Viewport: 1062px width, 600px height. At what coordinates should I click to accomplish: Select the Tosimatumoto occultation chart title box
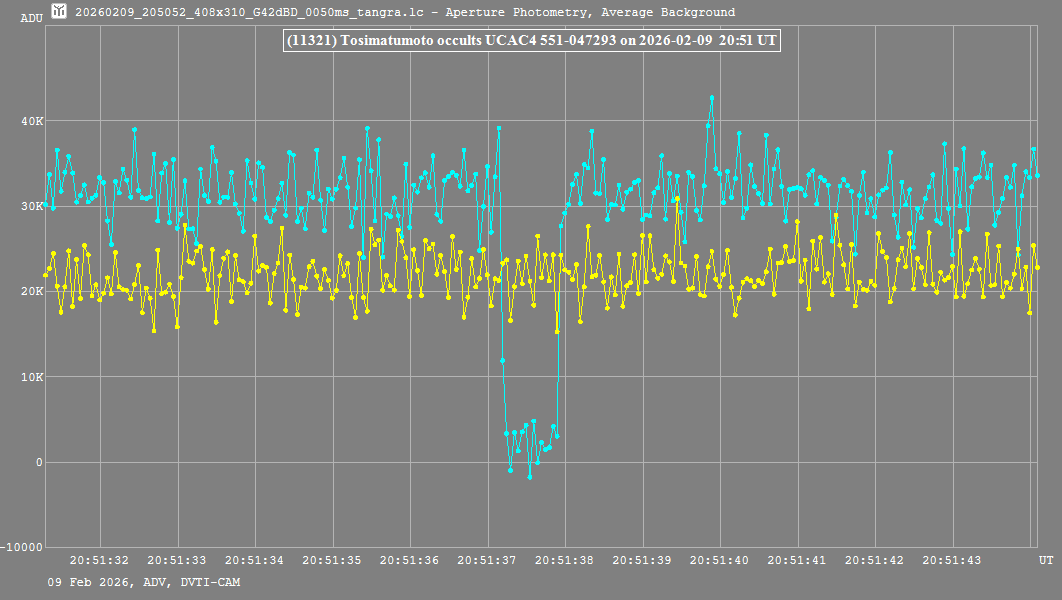tap(531, 41)
